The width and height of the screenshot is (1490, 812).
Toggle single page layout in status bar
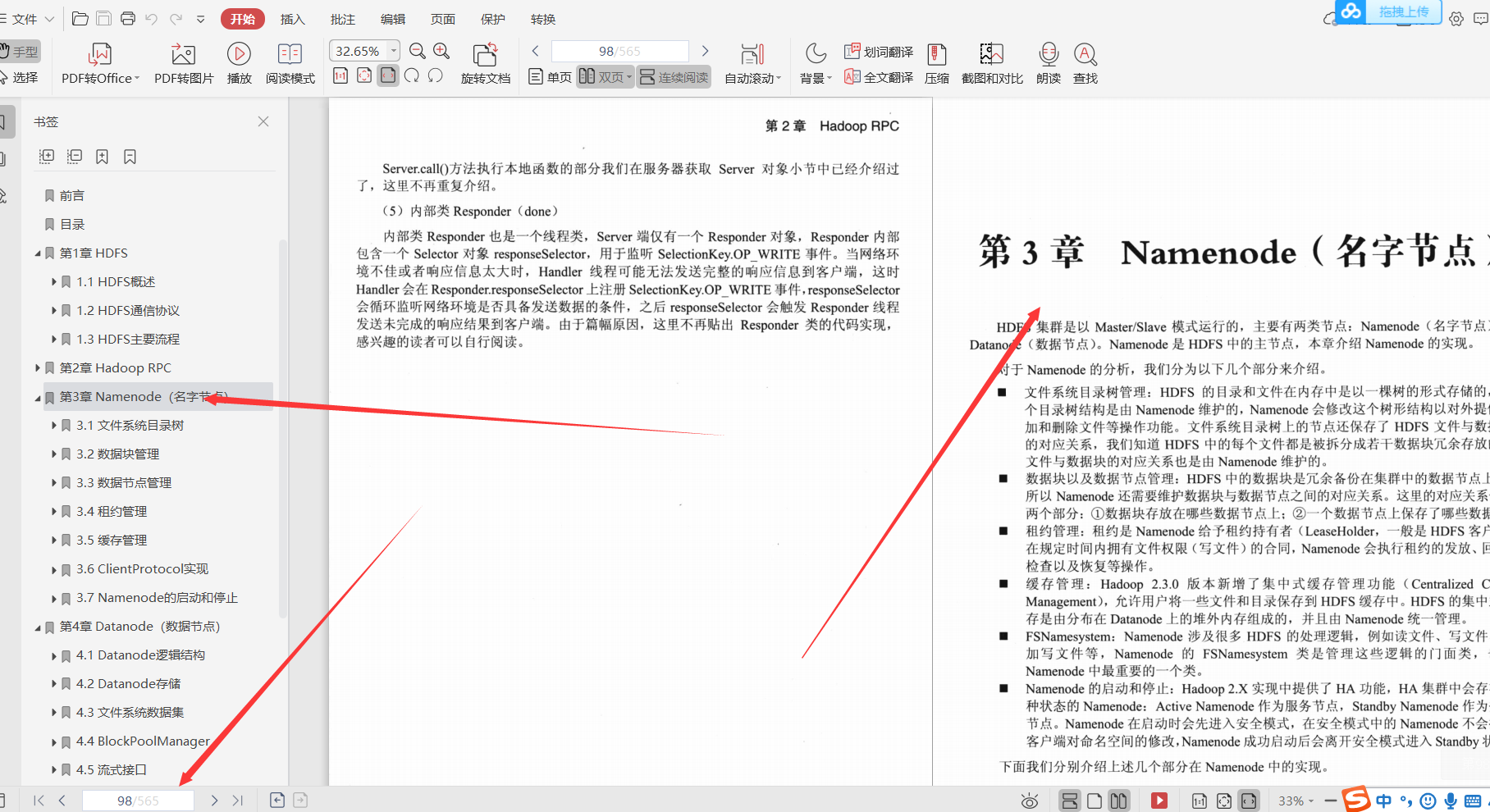tap(1095, 801)
